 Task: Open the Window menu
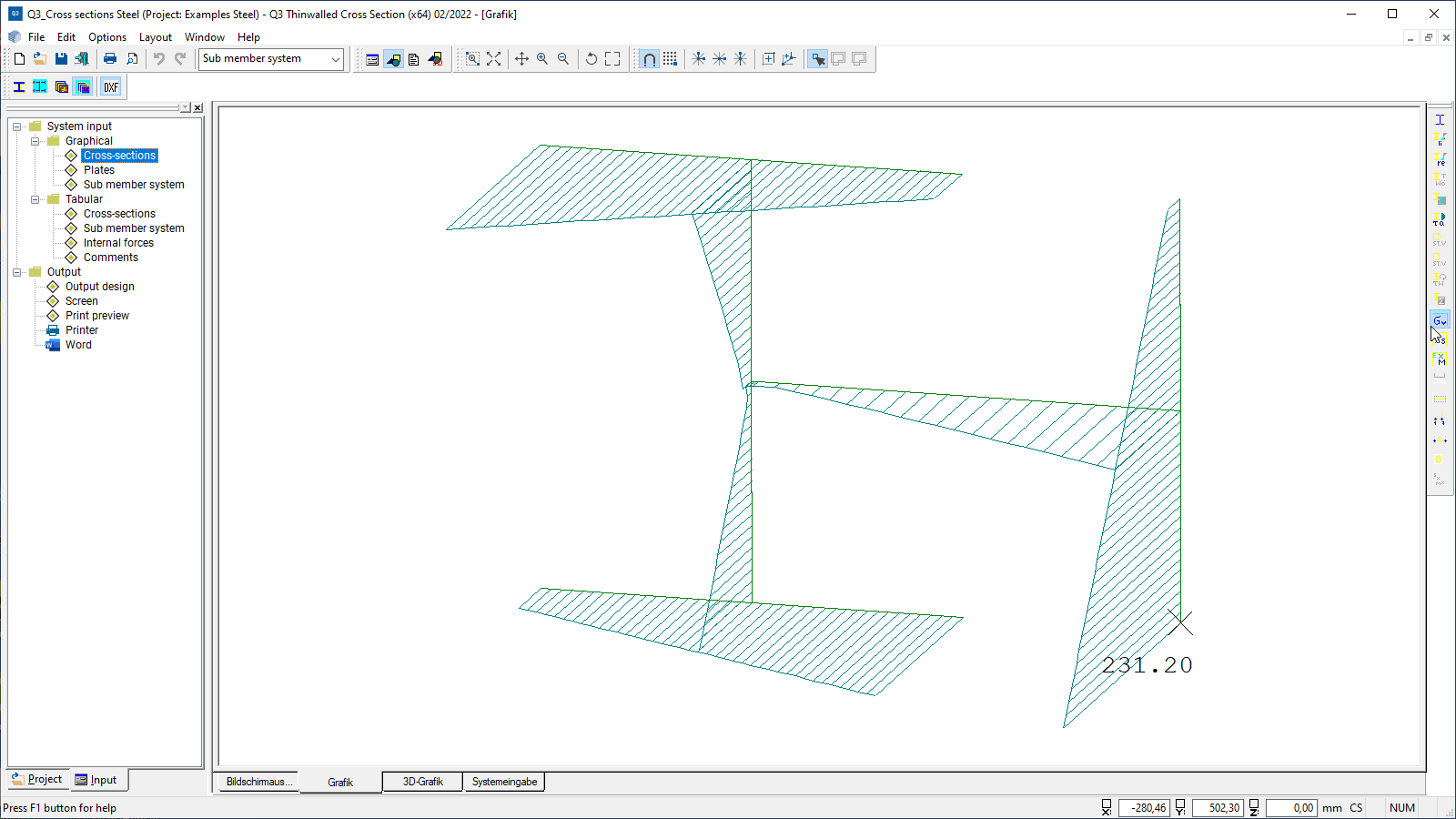(x=205, y=37)
